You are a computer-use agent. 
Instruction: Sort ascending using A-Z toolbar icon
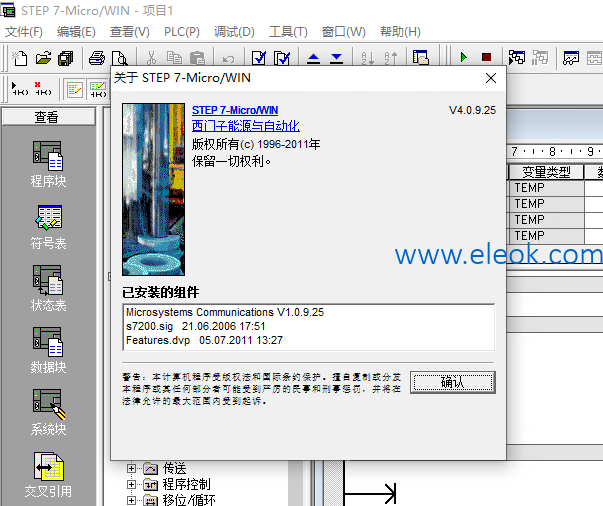367,58
